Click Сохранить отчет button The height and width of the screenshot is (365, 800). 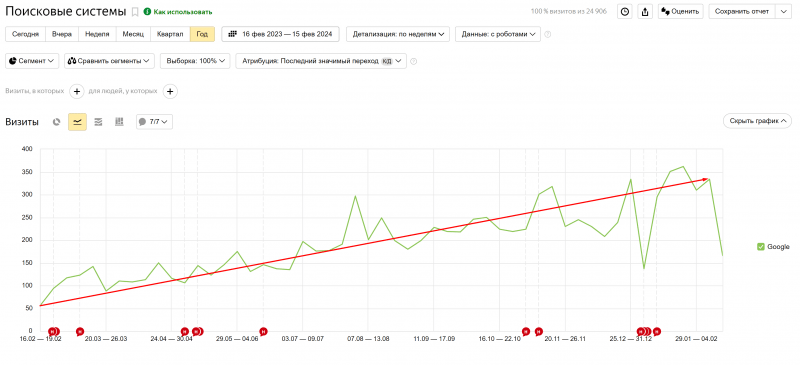741,11
